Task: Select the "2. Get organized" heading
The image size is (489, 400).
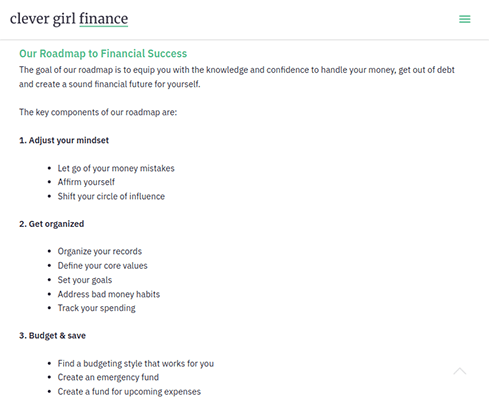Action: point(52,224)
